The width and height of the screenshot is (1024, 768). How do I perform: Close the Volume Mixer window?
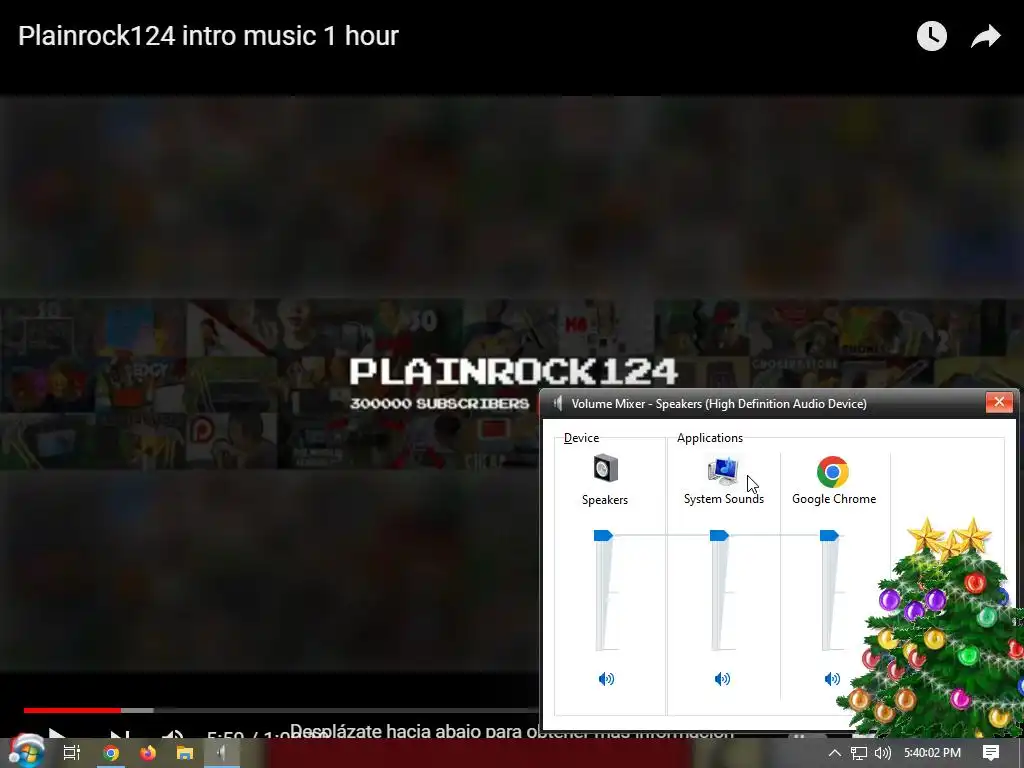[999, 402]
